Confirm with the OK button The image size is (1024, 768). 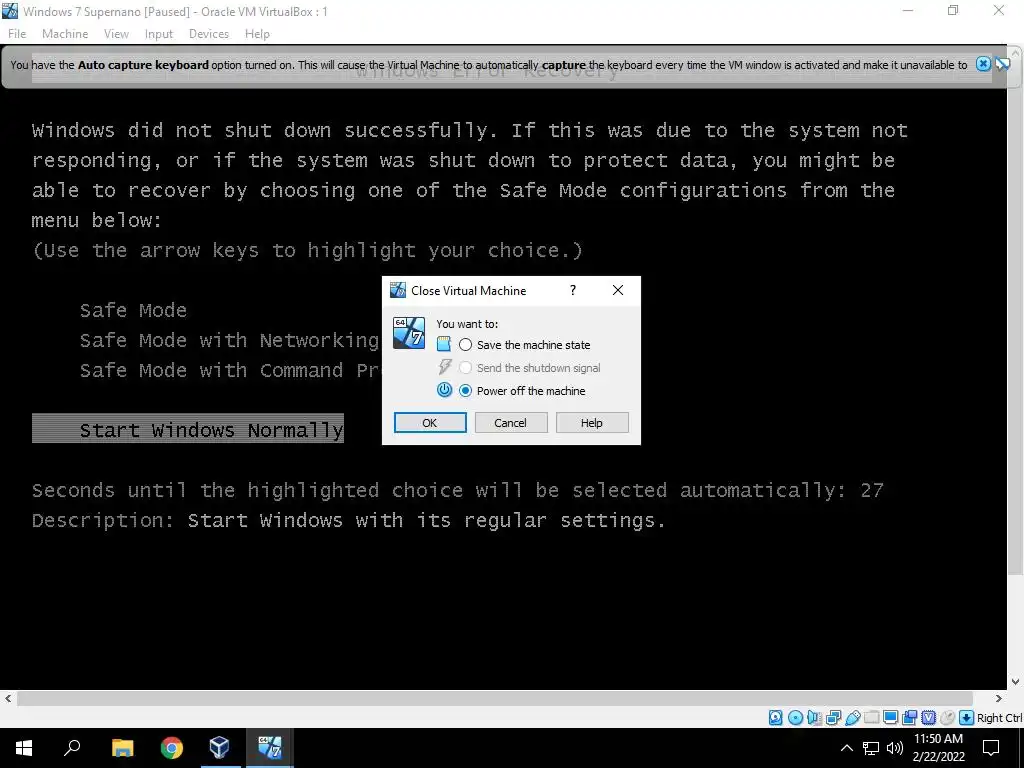point(430,423)
